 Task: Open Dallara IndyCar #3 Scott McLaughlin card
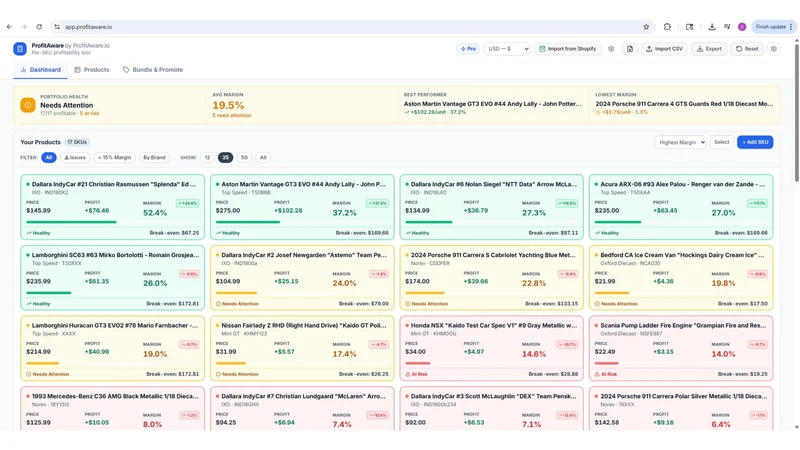click(x=491, y=409)
